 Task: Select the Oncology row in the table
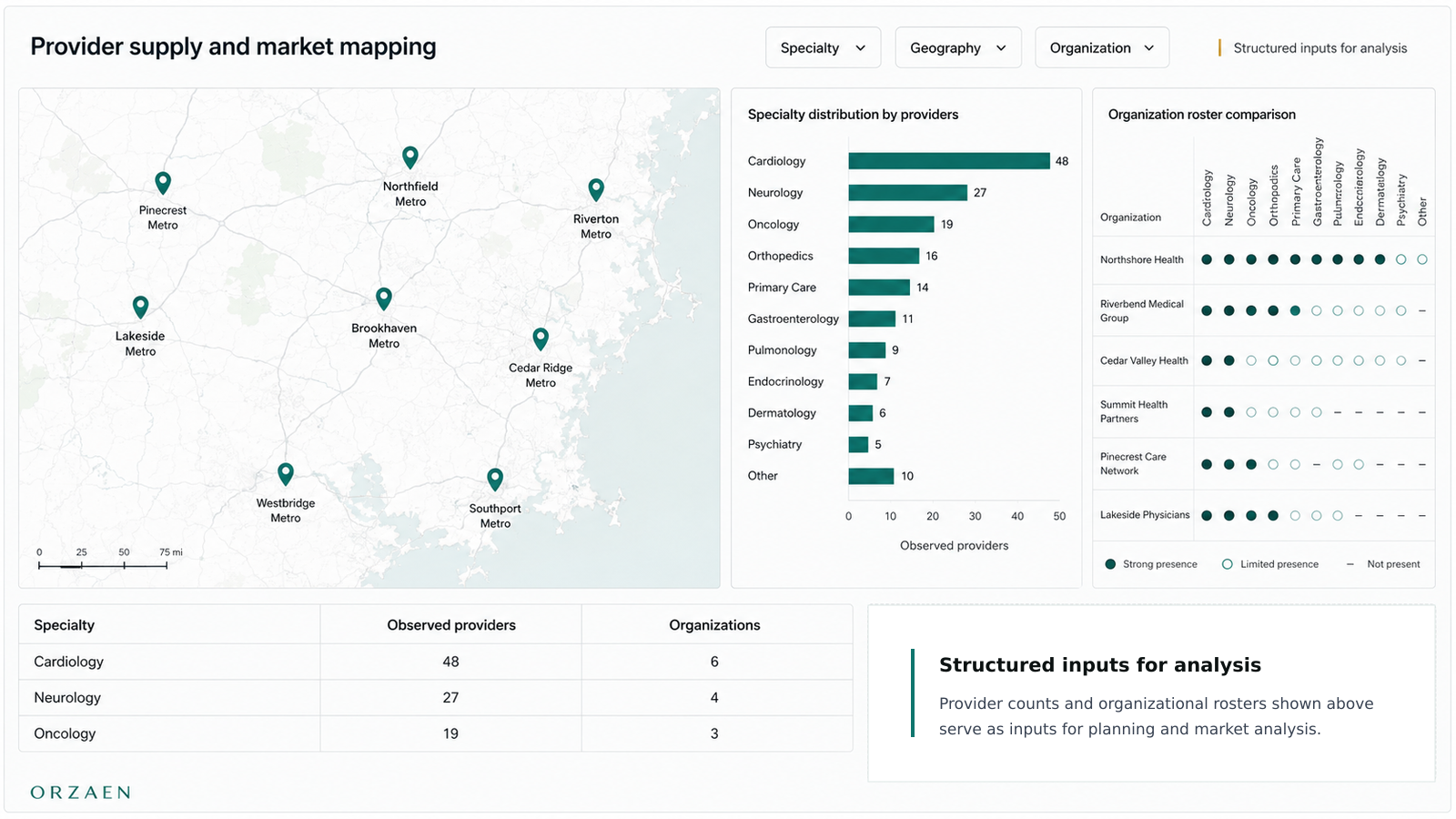pyautogui.click(x=436, y=733)
